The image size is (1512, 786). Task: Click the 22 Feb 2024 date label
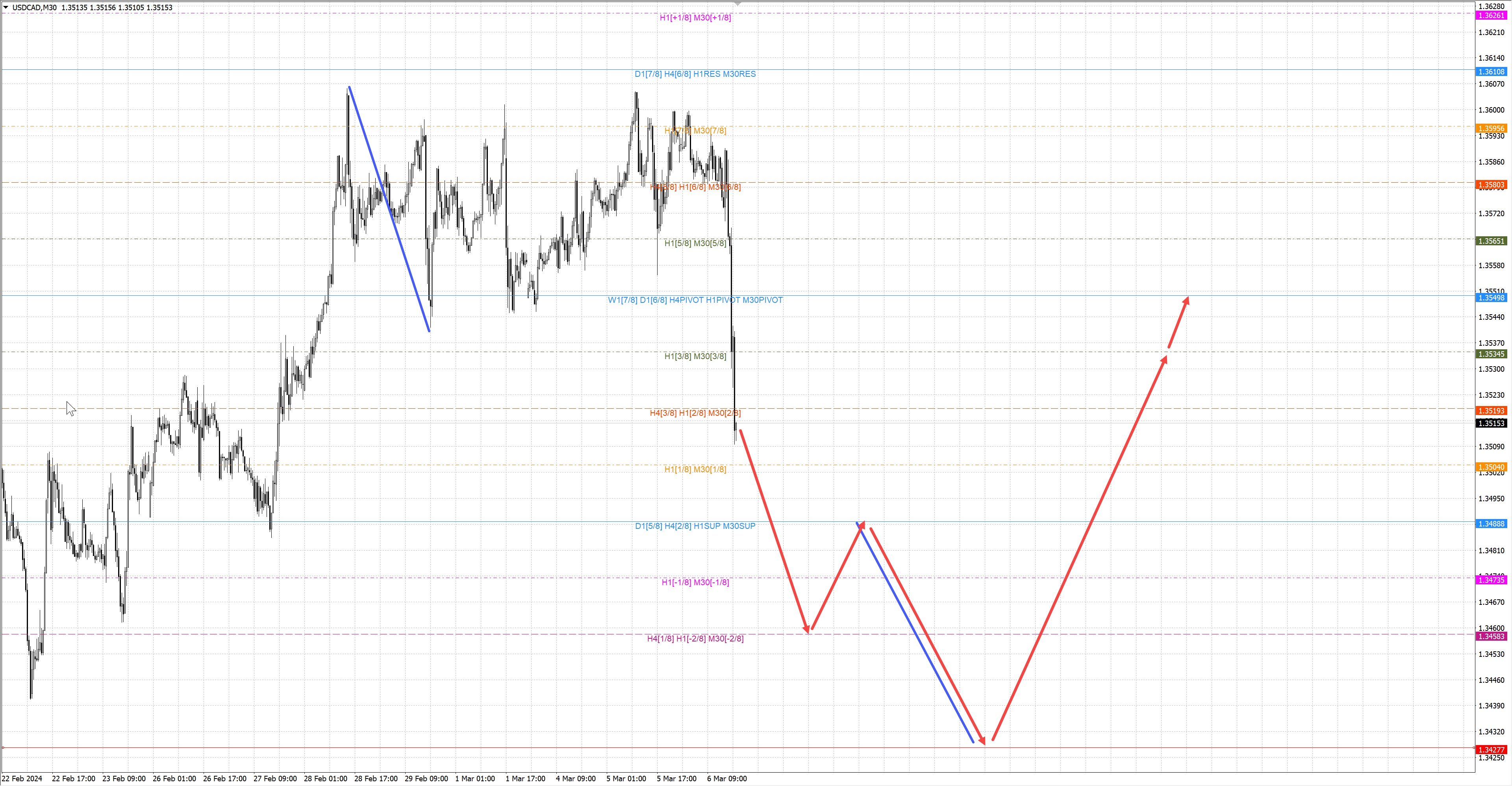pos(22,779)
